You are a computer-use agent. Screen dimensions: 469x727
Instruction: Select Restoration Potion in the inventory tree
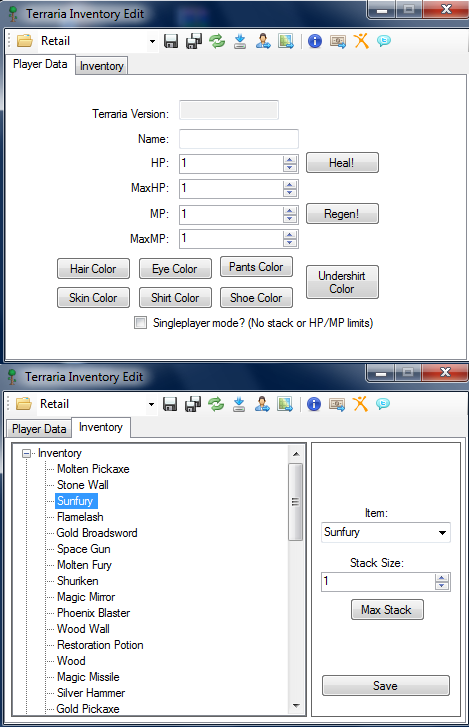click(100, 645)
